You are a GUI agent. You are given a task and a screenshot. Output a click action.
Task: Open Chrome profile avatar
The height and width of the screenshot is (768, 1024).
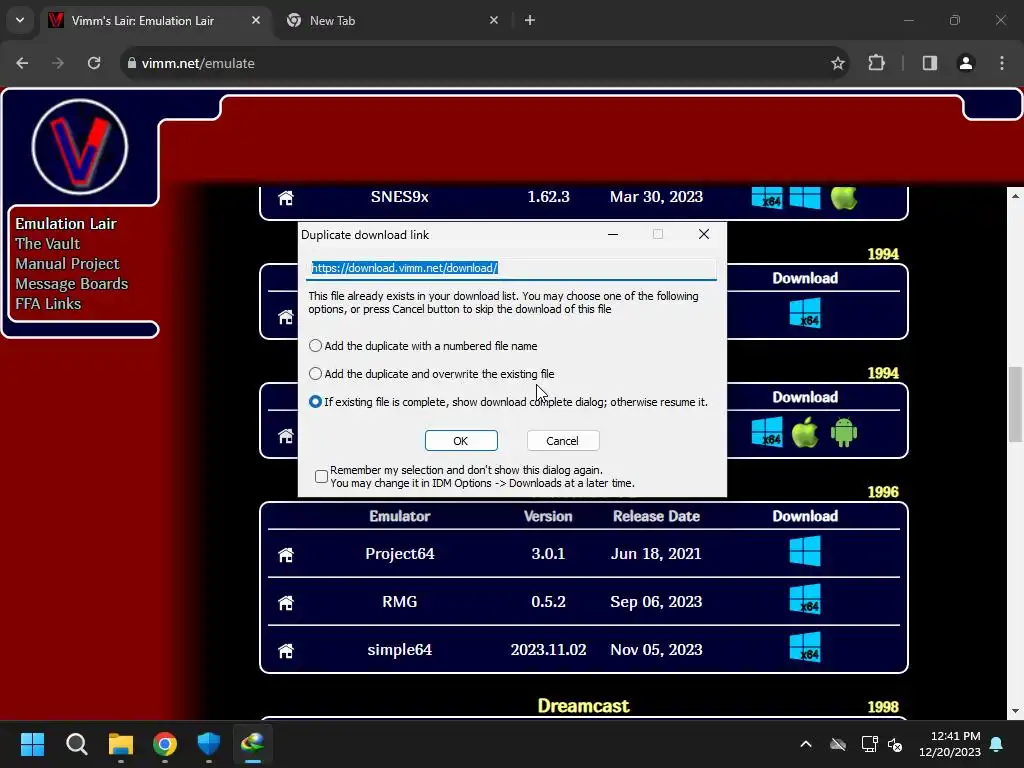[x=965, y=63]
